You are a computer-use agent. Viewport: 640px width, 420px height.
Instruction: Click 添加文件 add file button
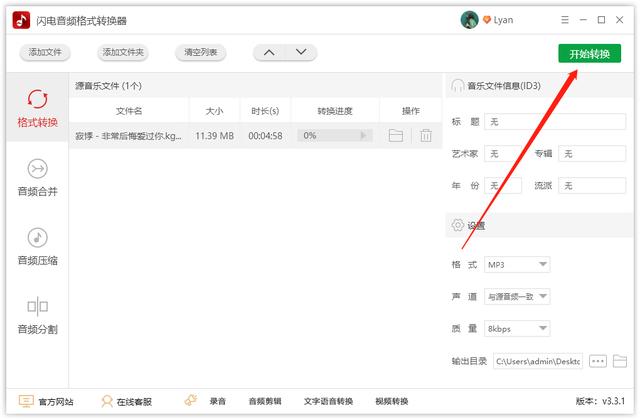click(x=45, y=52)
